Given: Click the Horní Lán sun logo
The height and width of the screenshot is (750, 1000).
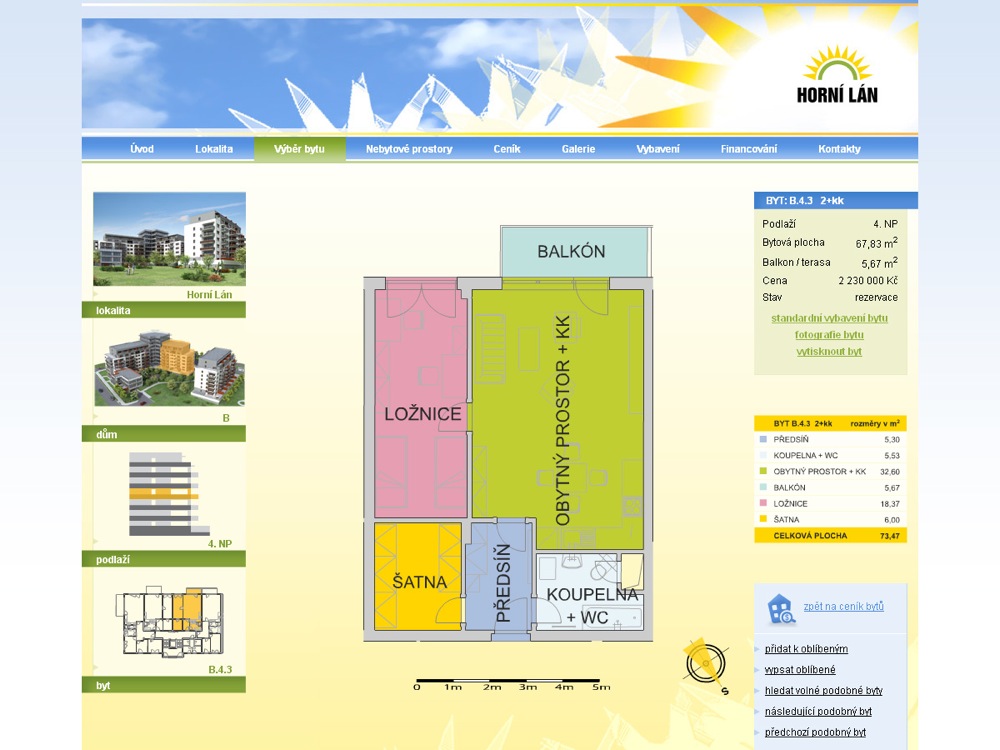Looking at the screenshot, I should pos(837,76).
